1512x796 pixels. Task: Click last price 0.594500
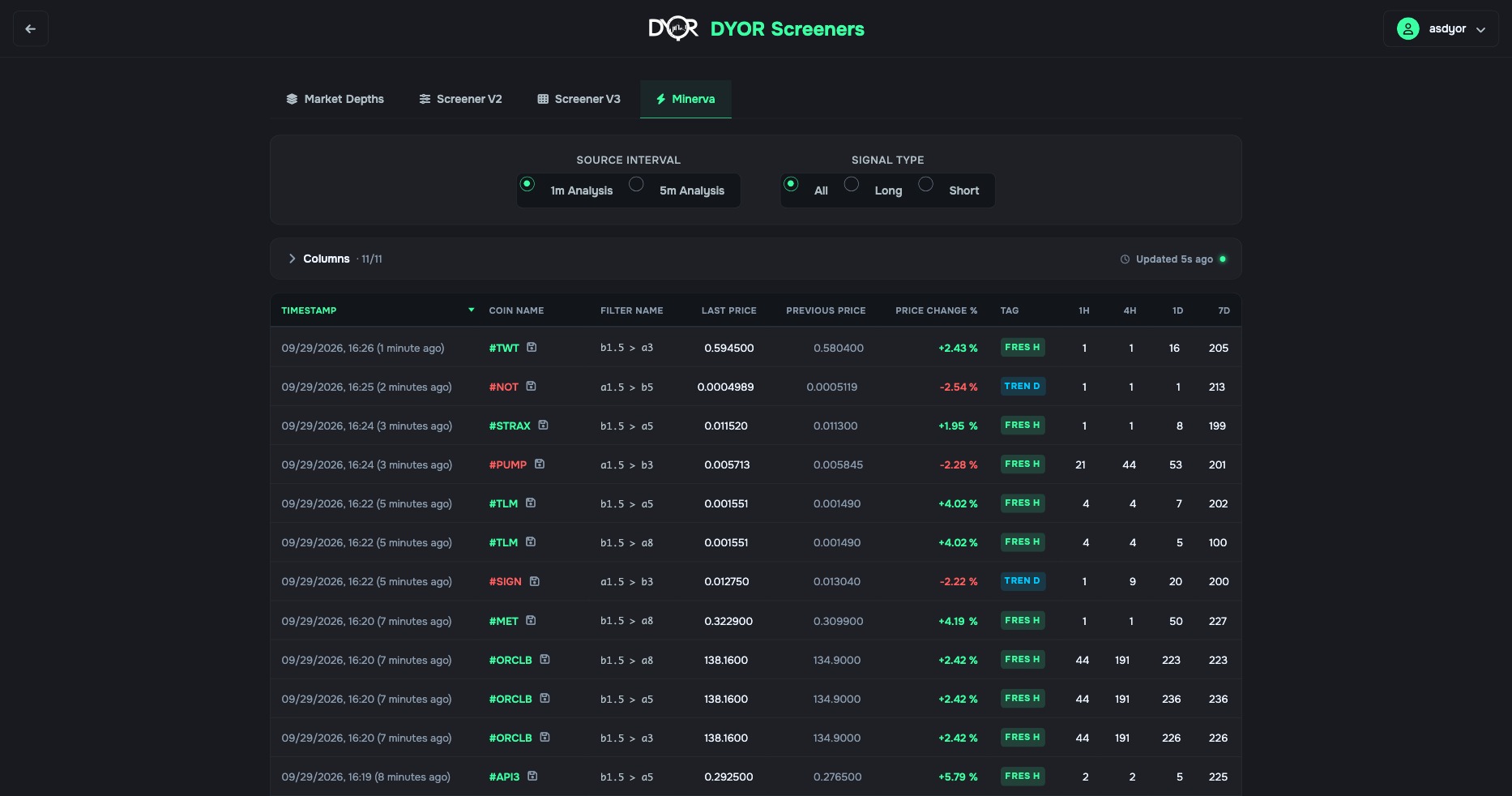pos(729,348)
